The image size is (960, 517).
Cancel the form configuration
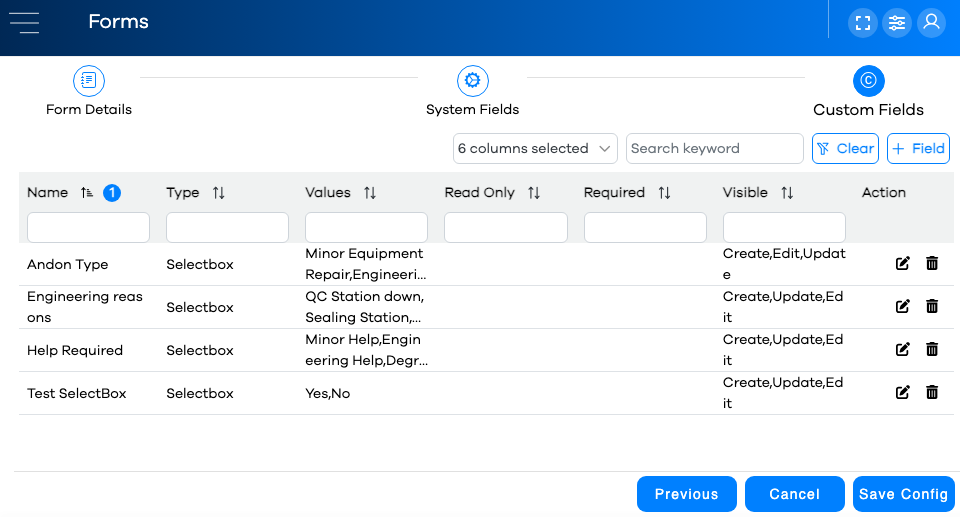pos(795,494)
